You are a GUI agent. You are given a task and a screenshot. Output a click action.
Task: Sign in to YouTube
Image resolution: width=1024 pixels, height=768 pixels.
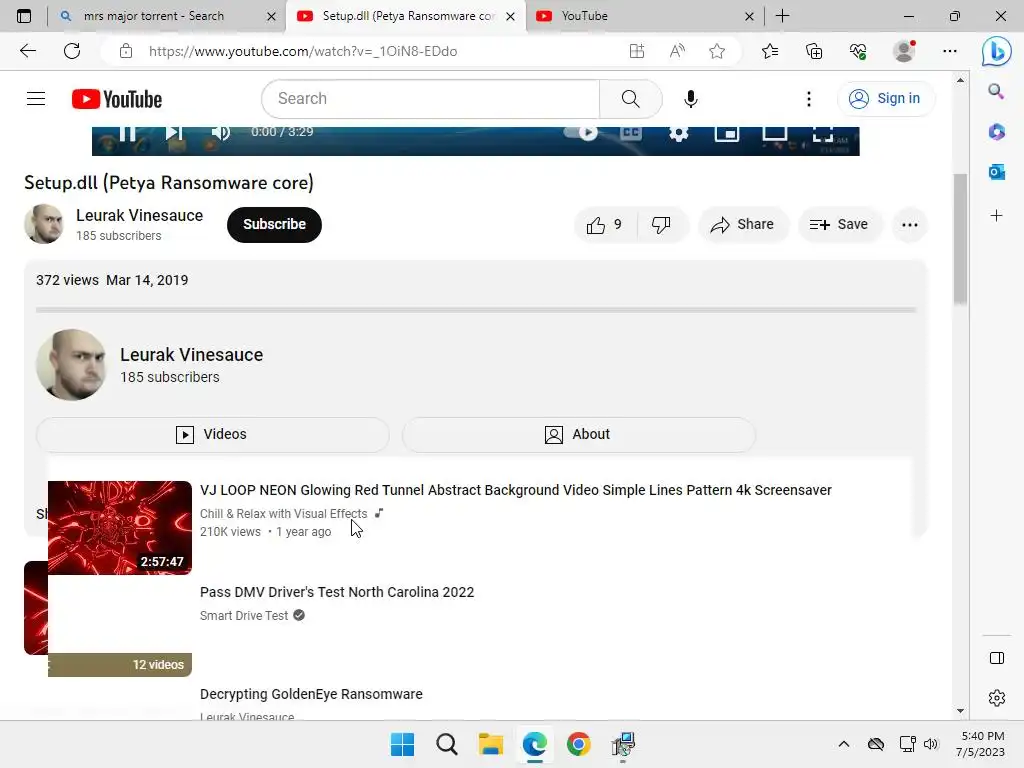[x=885, y=99]
